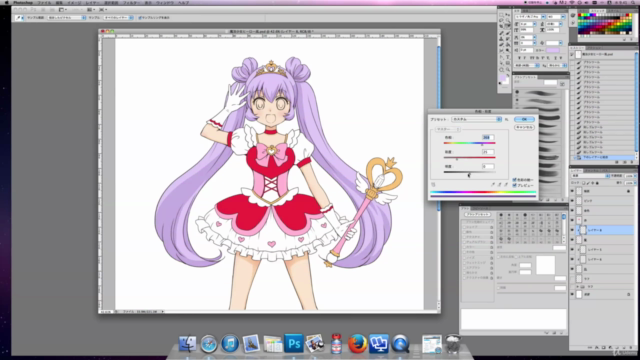Viewport: 640px width, 360px height.
Task: Open iTunes from the Dock
Action: point(230,344)
